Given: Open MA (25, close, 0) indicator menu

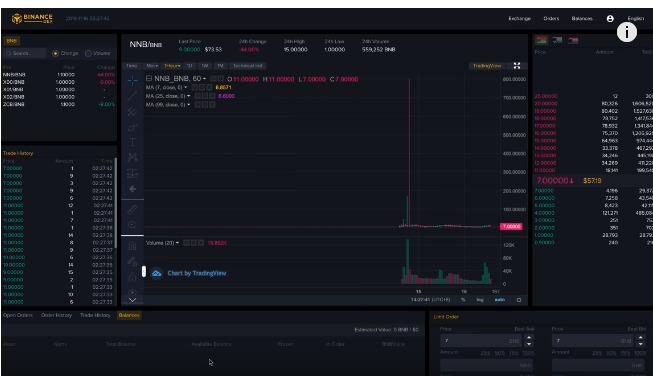Looking at the screenshot, I should pyautogui.click(x=189, y=96).
